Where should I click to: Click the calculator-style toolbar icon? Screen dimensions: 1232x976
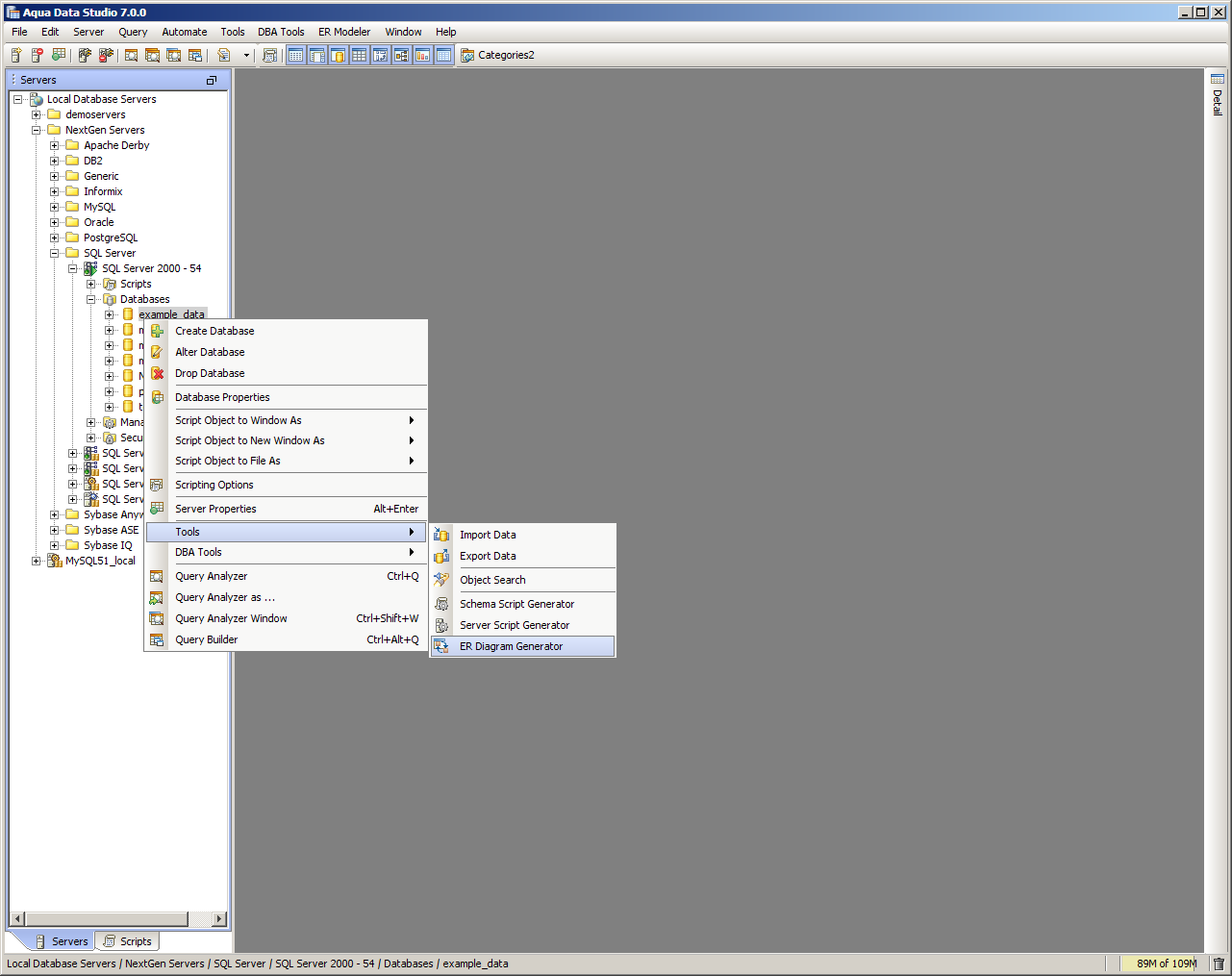(270, 55)
